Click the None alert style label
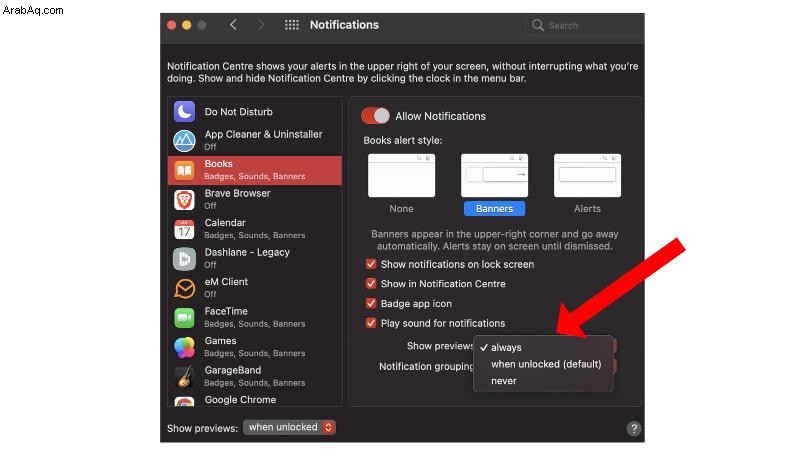This screenshot has width=800, height=450. [x=402, y=209]
